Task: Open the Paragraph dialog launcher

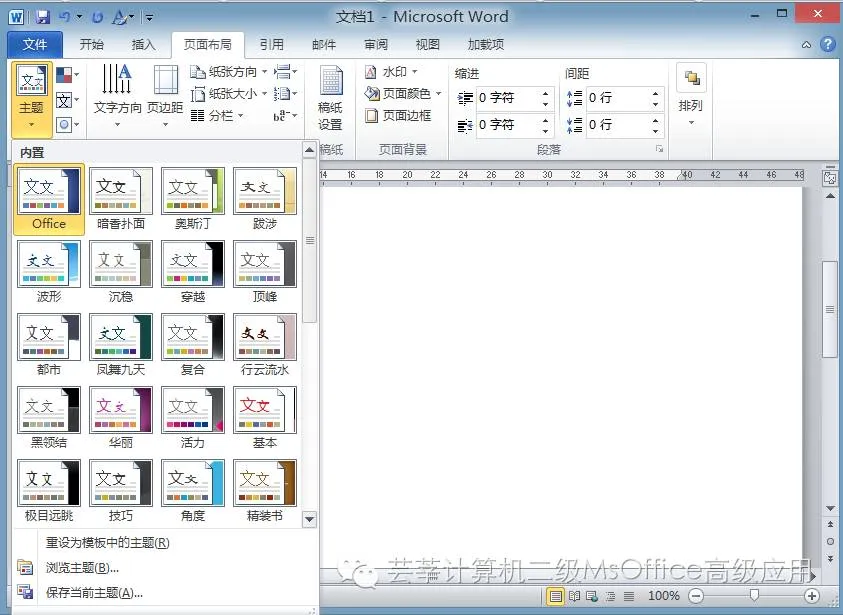Action: click(x=659, y=149)
